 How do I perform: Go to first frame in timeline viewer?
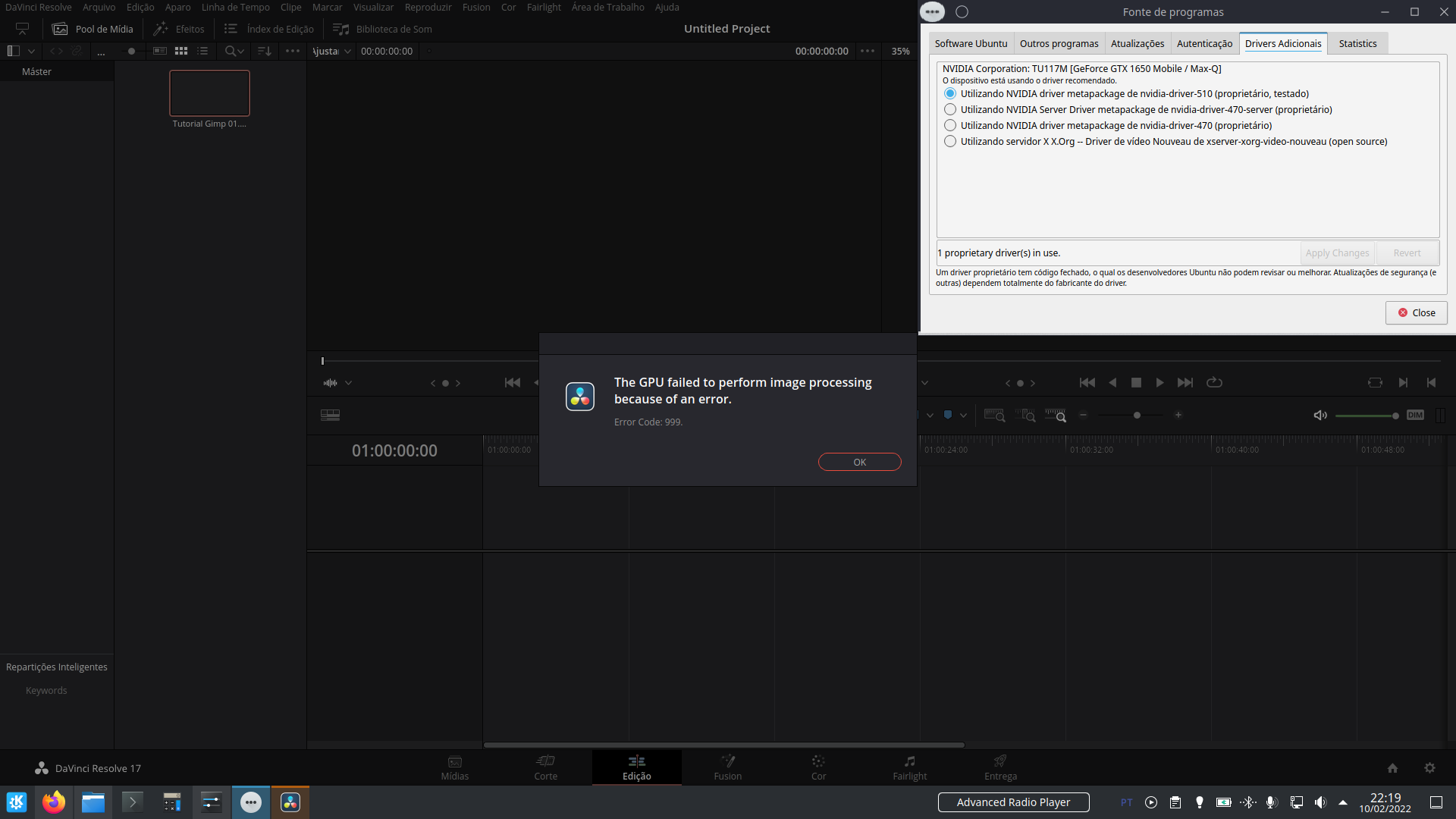point(1087,383)
